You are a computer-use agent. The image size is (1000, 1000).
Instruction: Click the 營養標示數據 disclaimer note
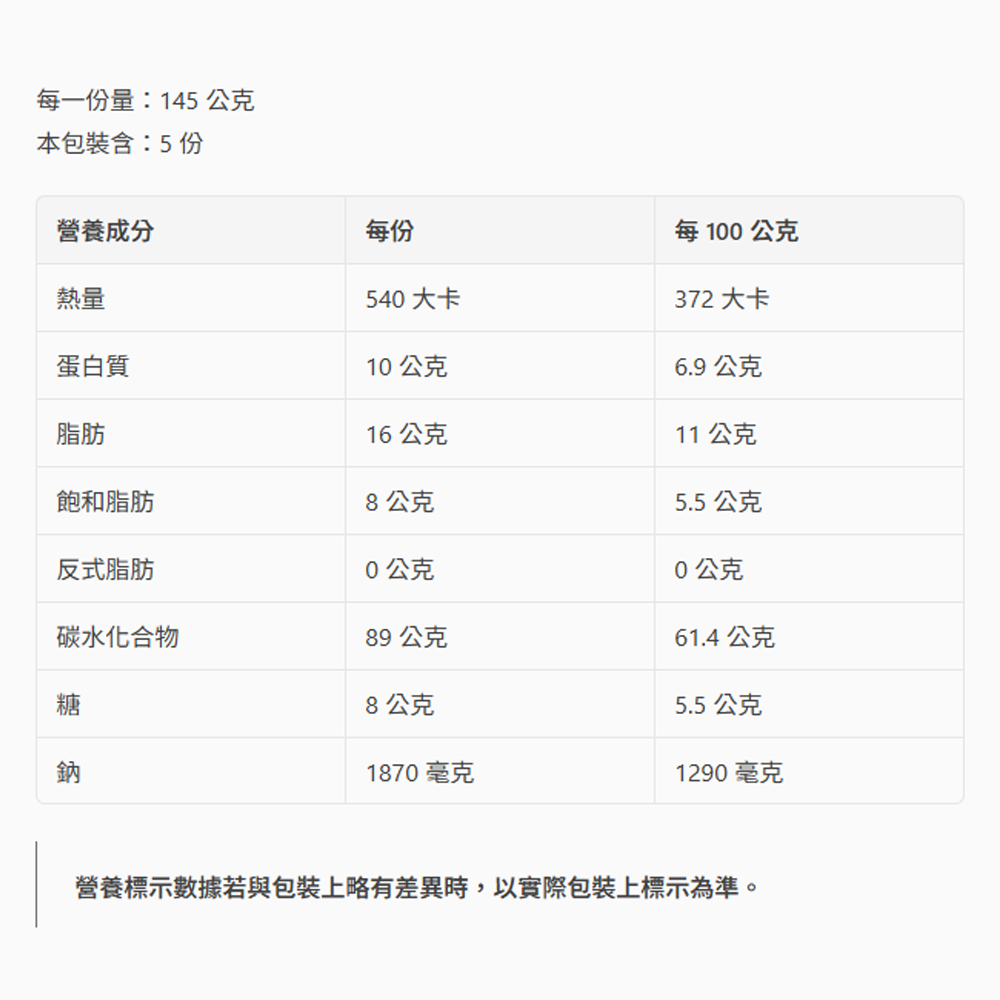pos(417,886)
